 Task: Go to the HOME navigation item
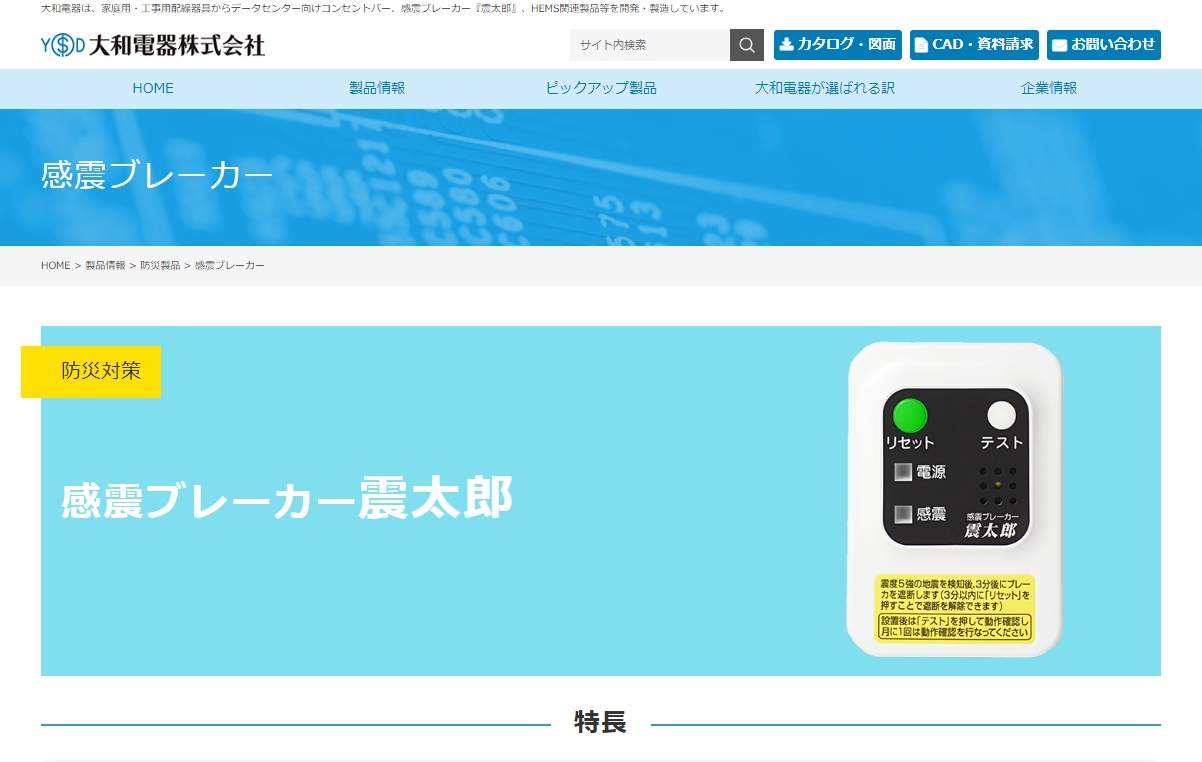pos(153,88)
